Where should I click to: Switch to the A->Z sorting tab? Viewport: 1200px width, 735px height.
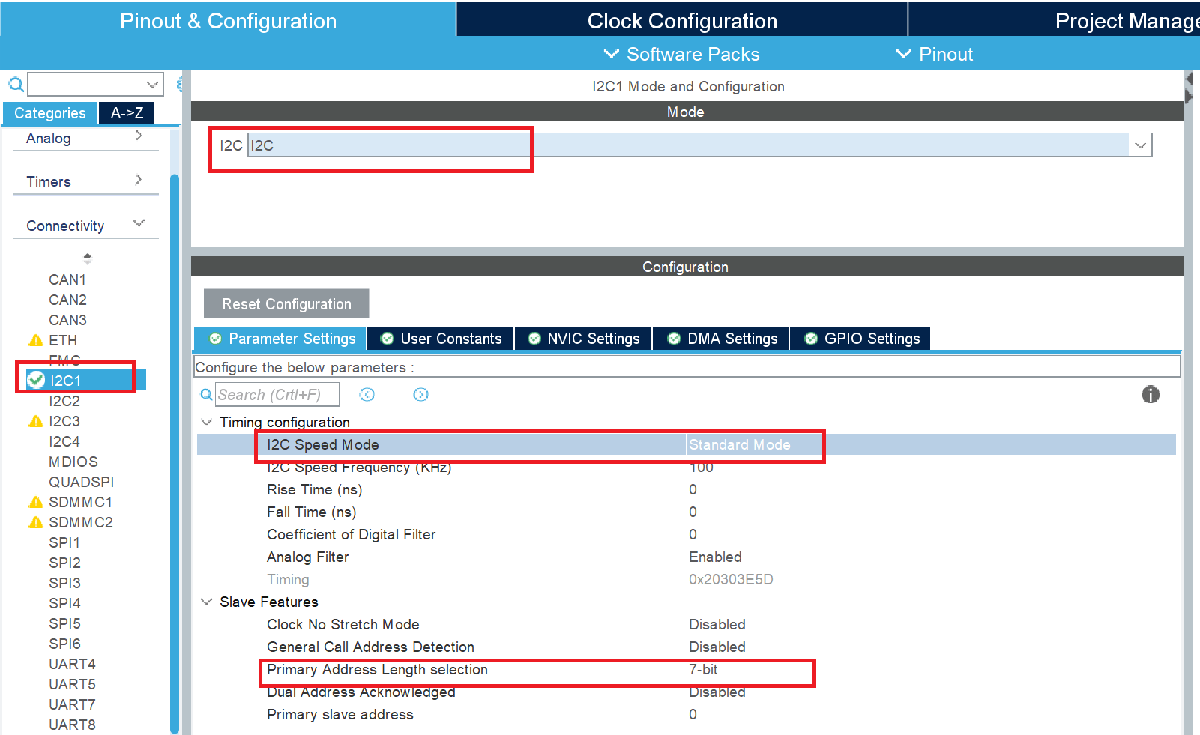click(126, 113)
